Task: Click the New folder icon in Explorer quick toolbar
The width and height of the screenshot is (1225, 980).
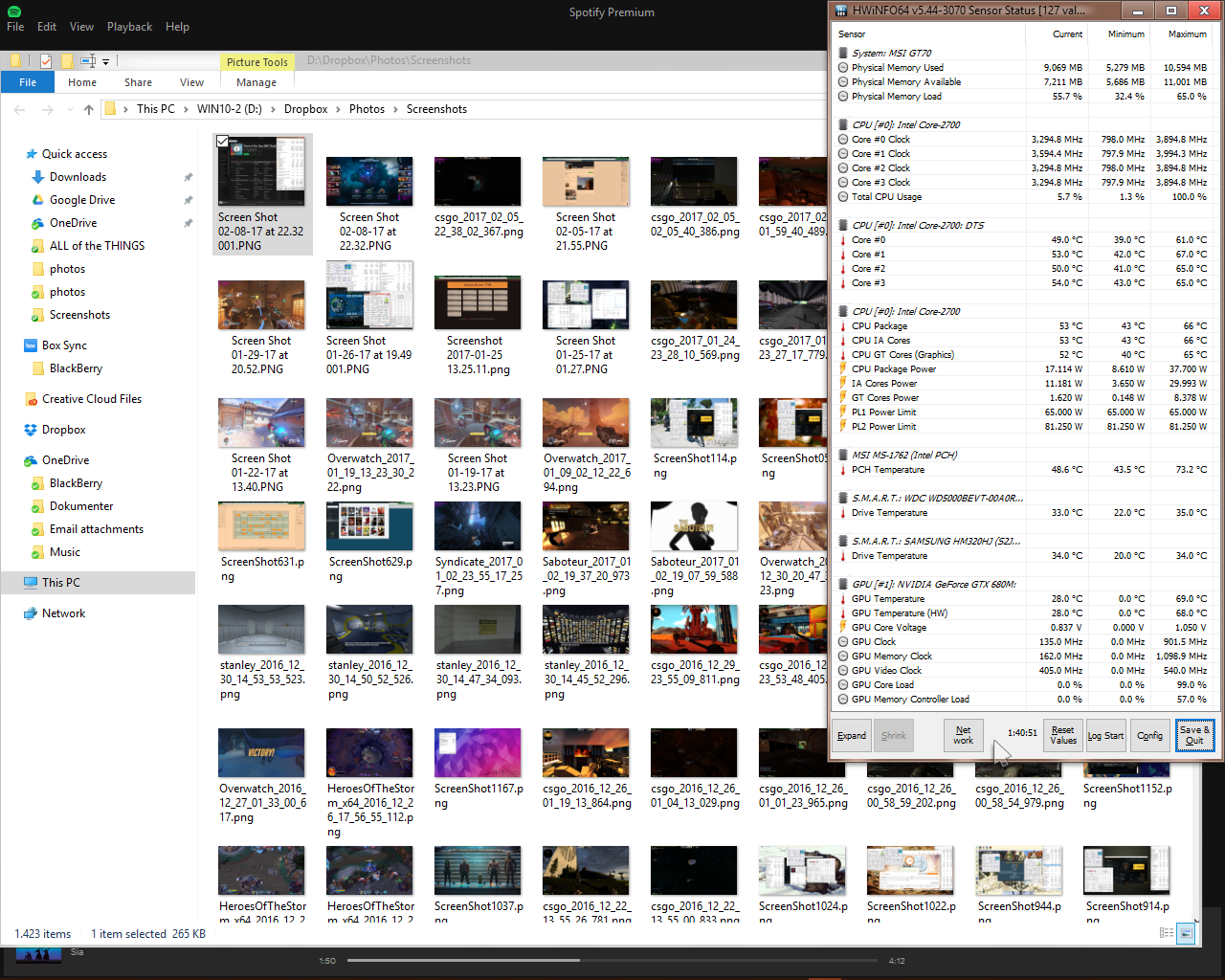Action: 67,61
